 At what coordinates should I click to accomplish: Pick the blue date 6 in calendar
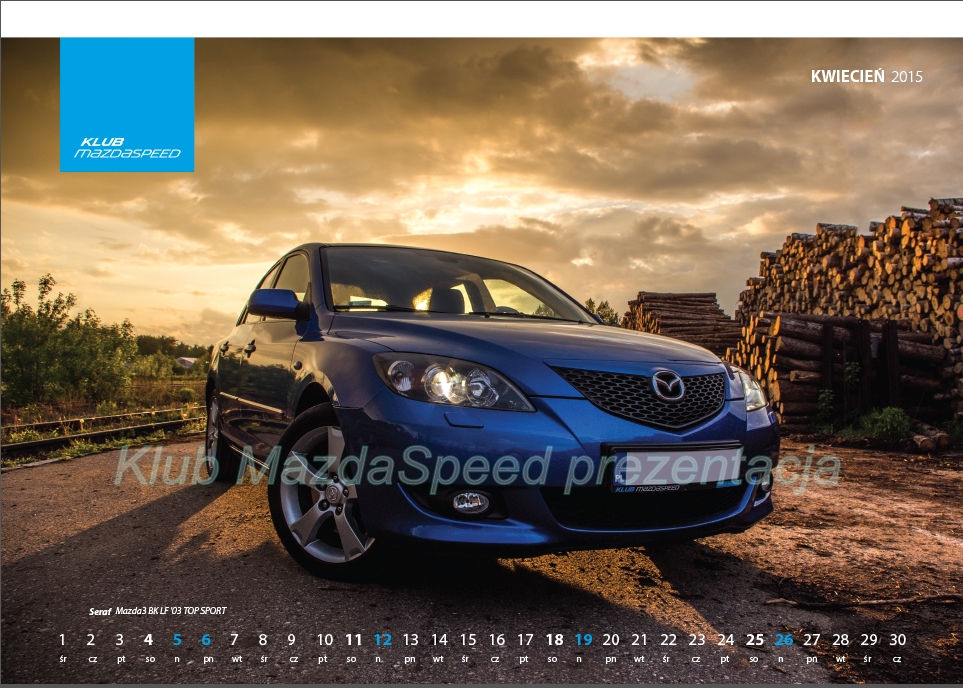[206, 640]
